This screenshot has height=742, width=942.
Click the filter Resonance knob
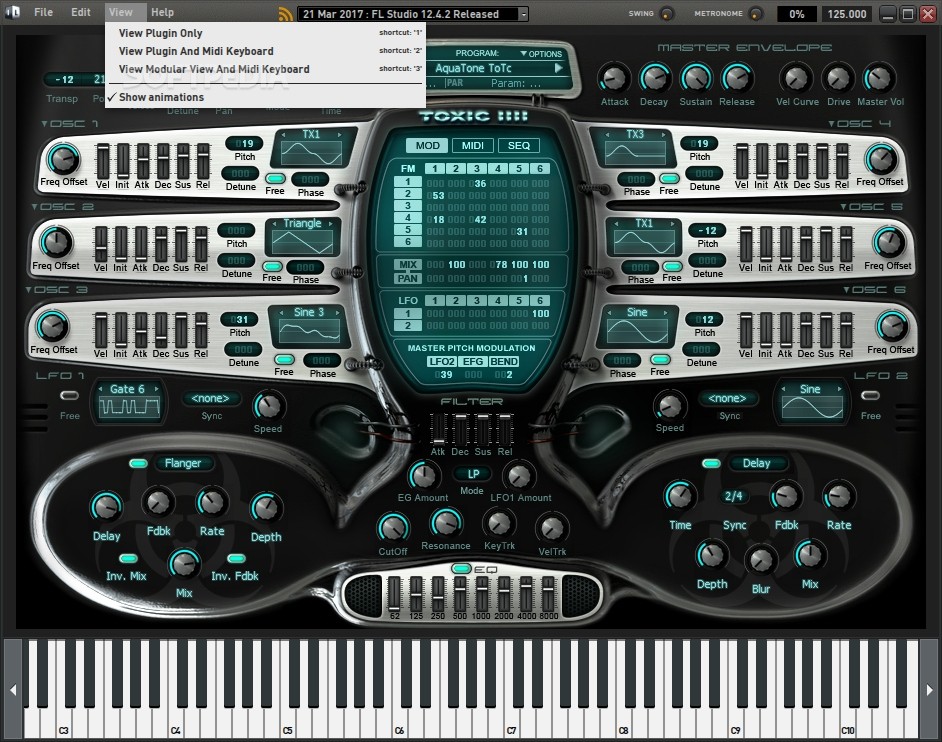click(446, 523)
